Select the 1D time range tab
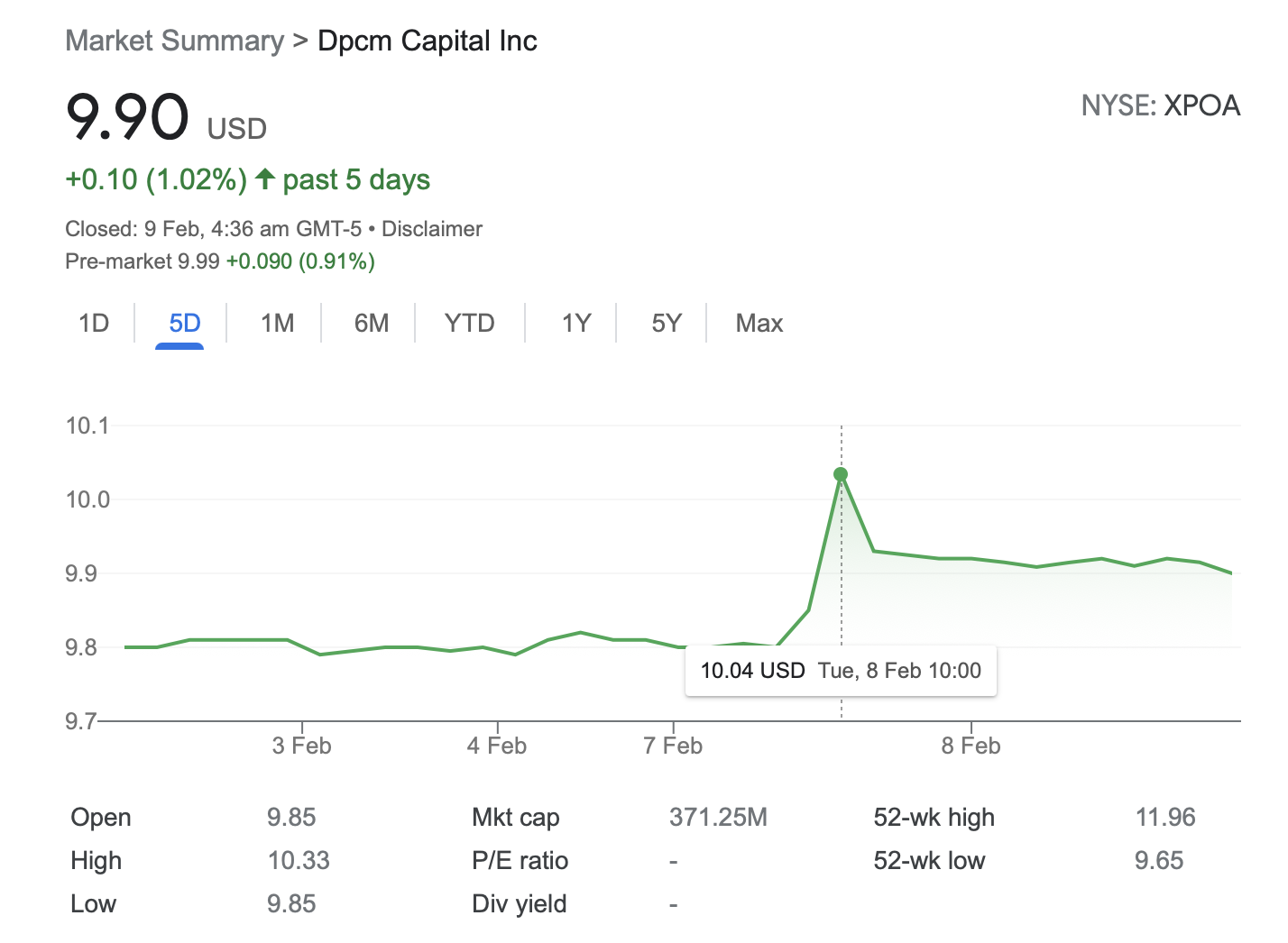 click(94, 323)
